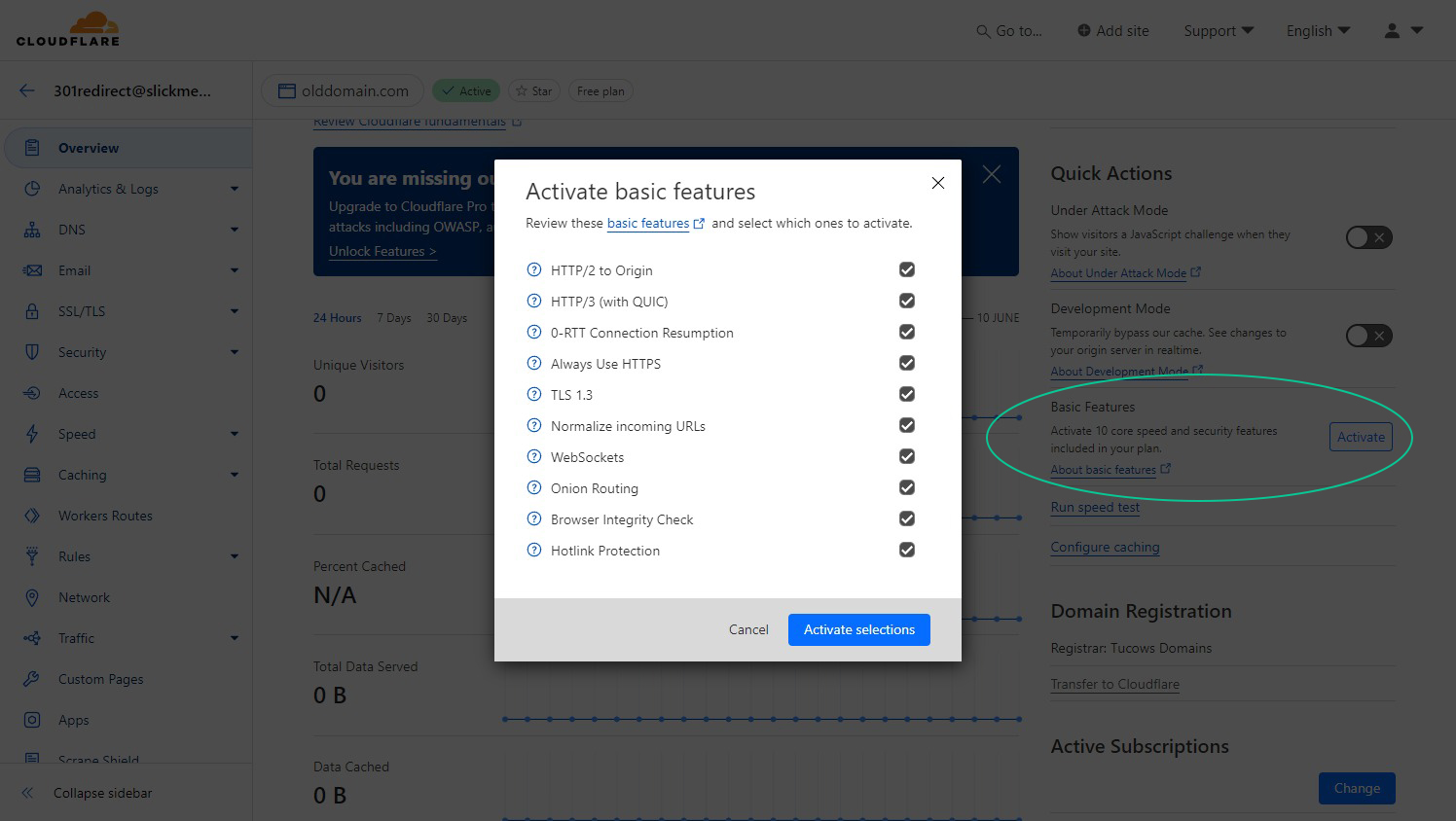Open the Support dropdown menu
Viewport: 1456px width, 821px height.
1219,31
